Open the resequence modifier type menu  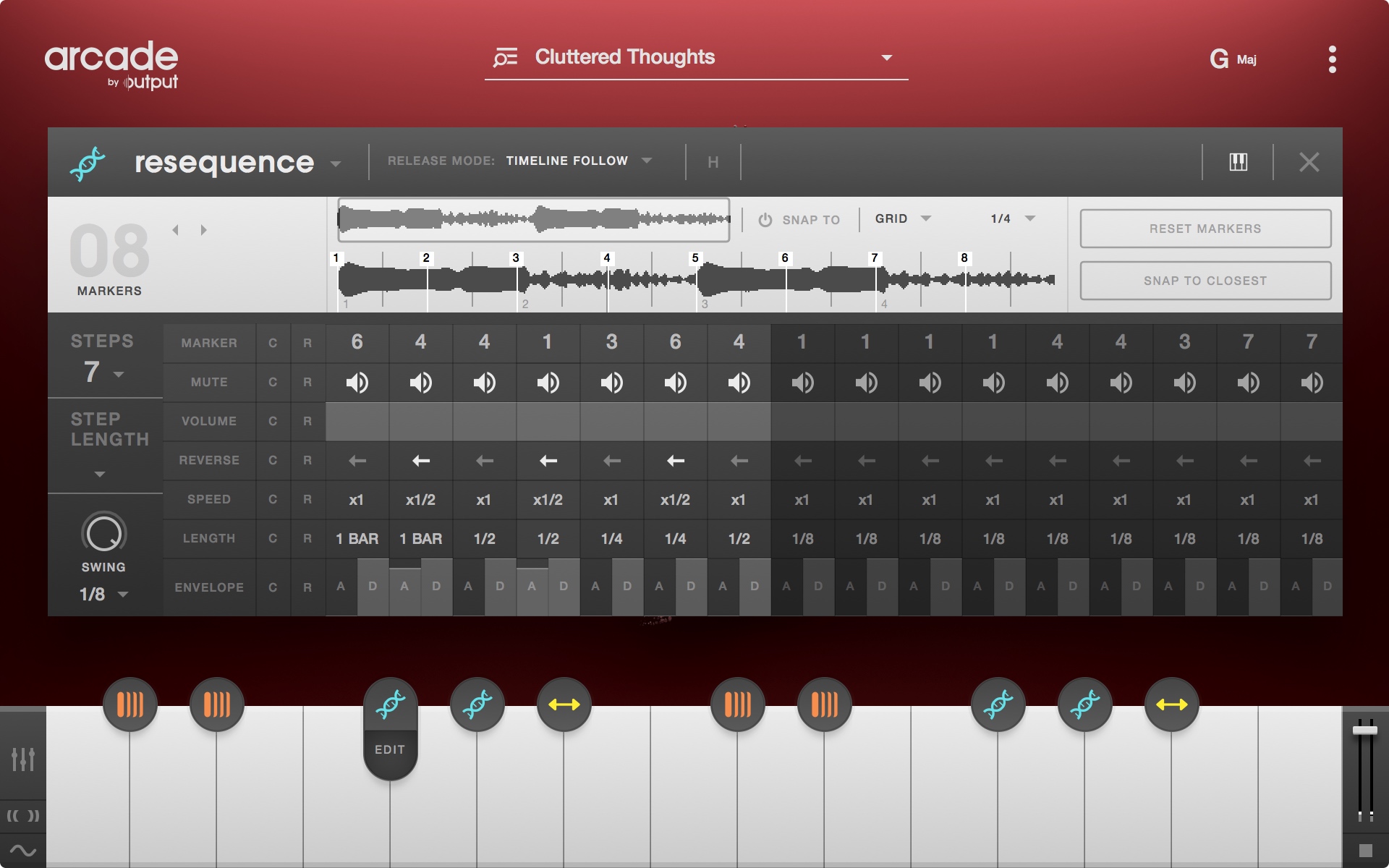(x=335, y=164)
